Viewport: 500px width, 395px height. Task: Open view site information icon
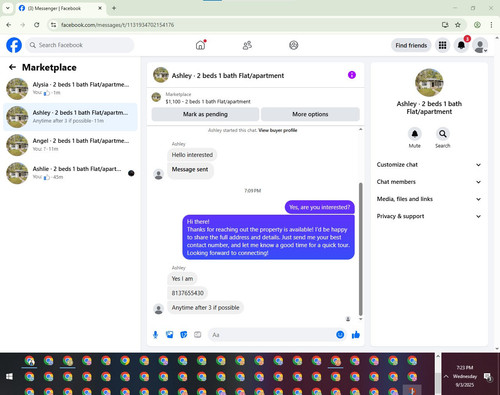click(x=53, y=25)
